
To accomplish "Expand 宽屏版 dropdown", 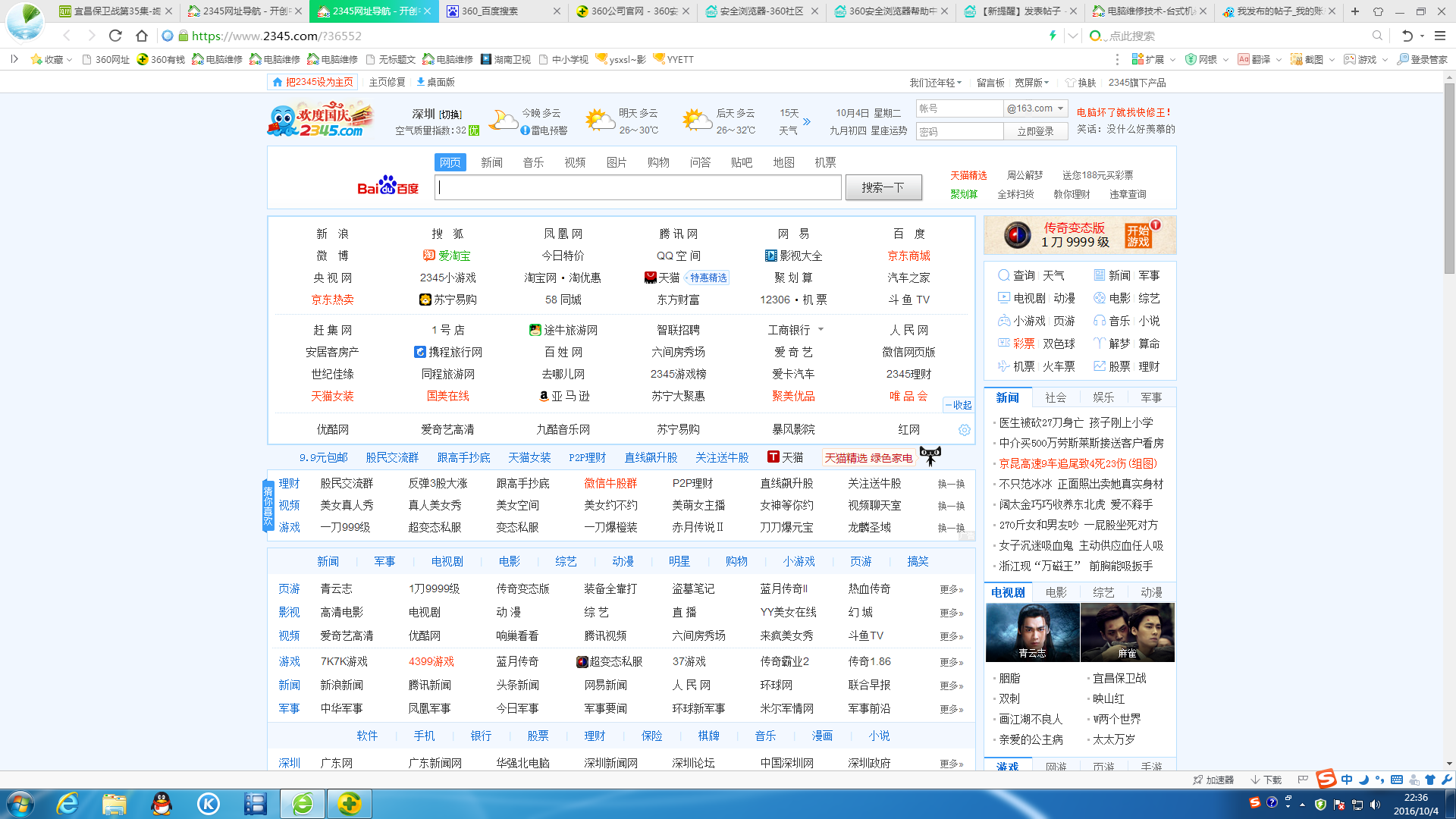I will pyautogui.click(x=1031, y=83).
